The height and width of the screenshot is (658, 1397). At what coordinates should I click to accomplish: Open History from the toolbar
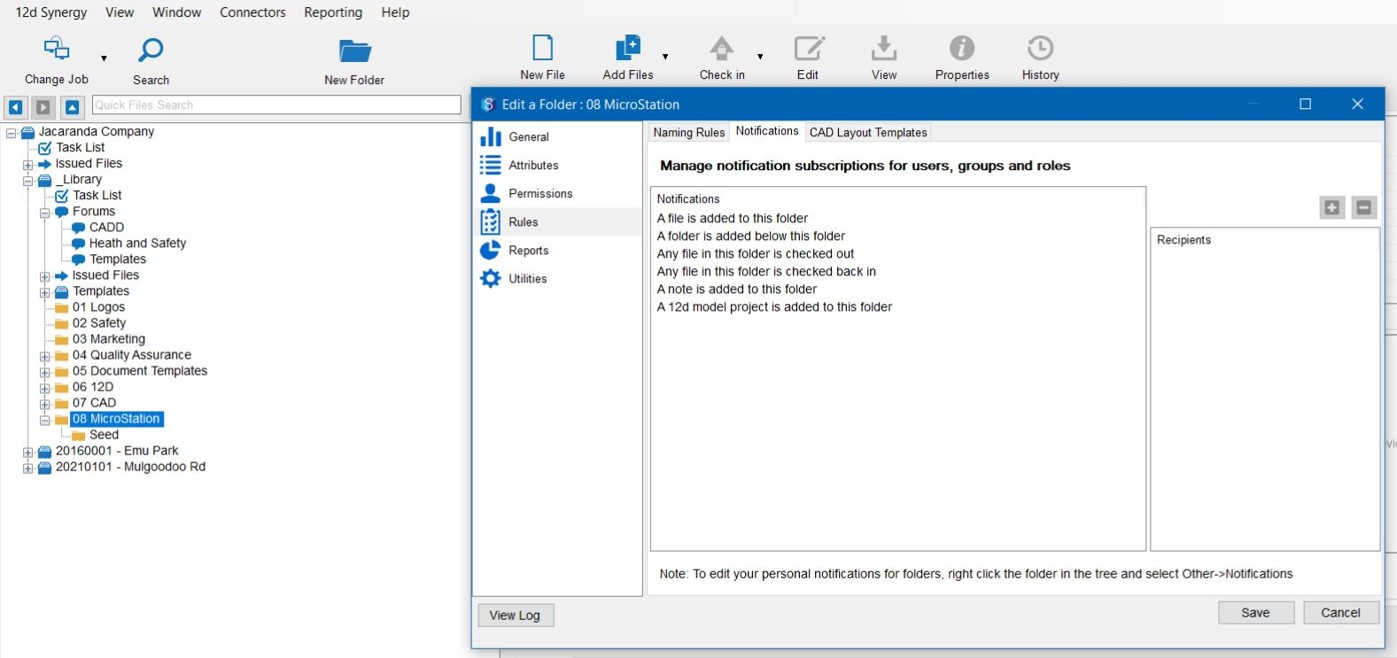click(1040, 49)
